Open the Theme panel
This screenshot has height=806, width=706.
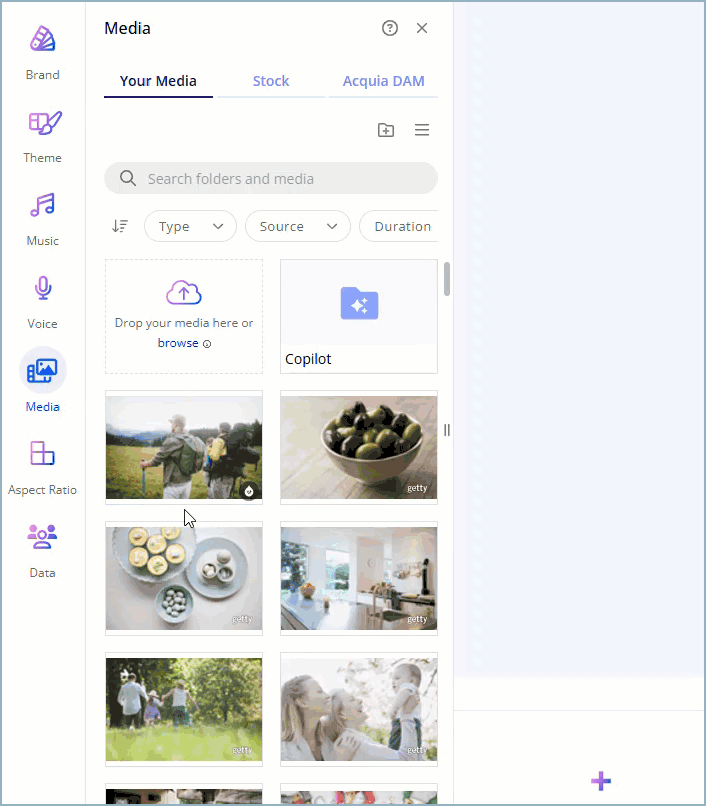coord(43,136)
